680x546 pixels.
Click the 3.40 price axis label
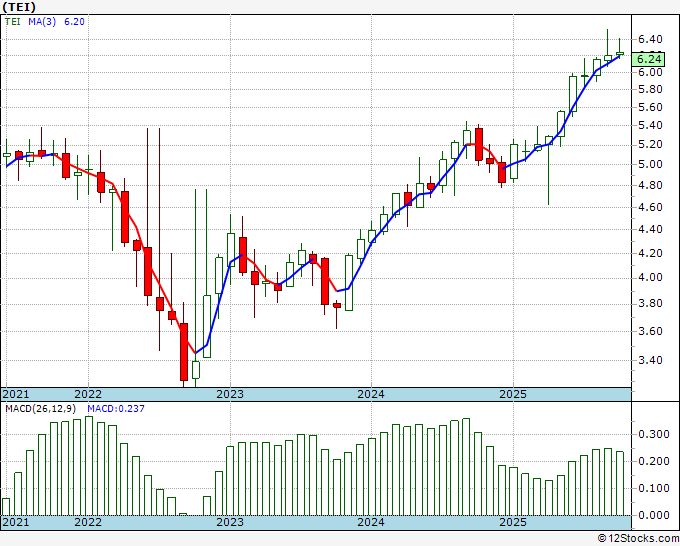pyautogui.click(x=652, y=360)
